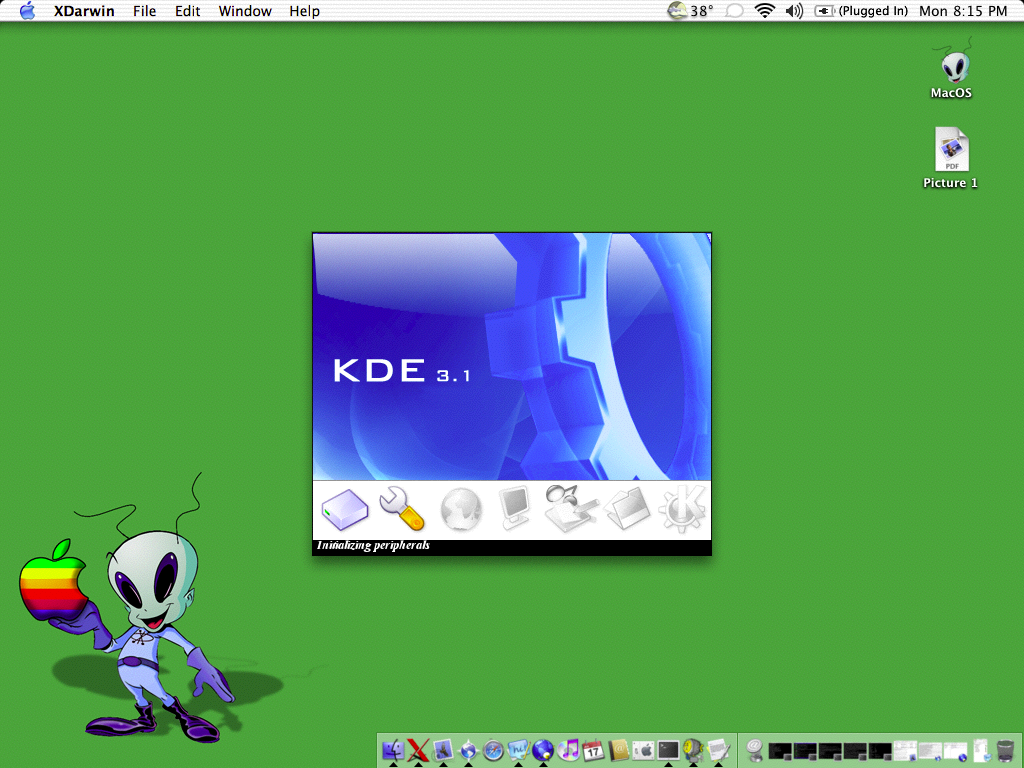Select the Picture 1 PDF file
This screenshot has height=768, width=1024.
click(x=951, y=158)
